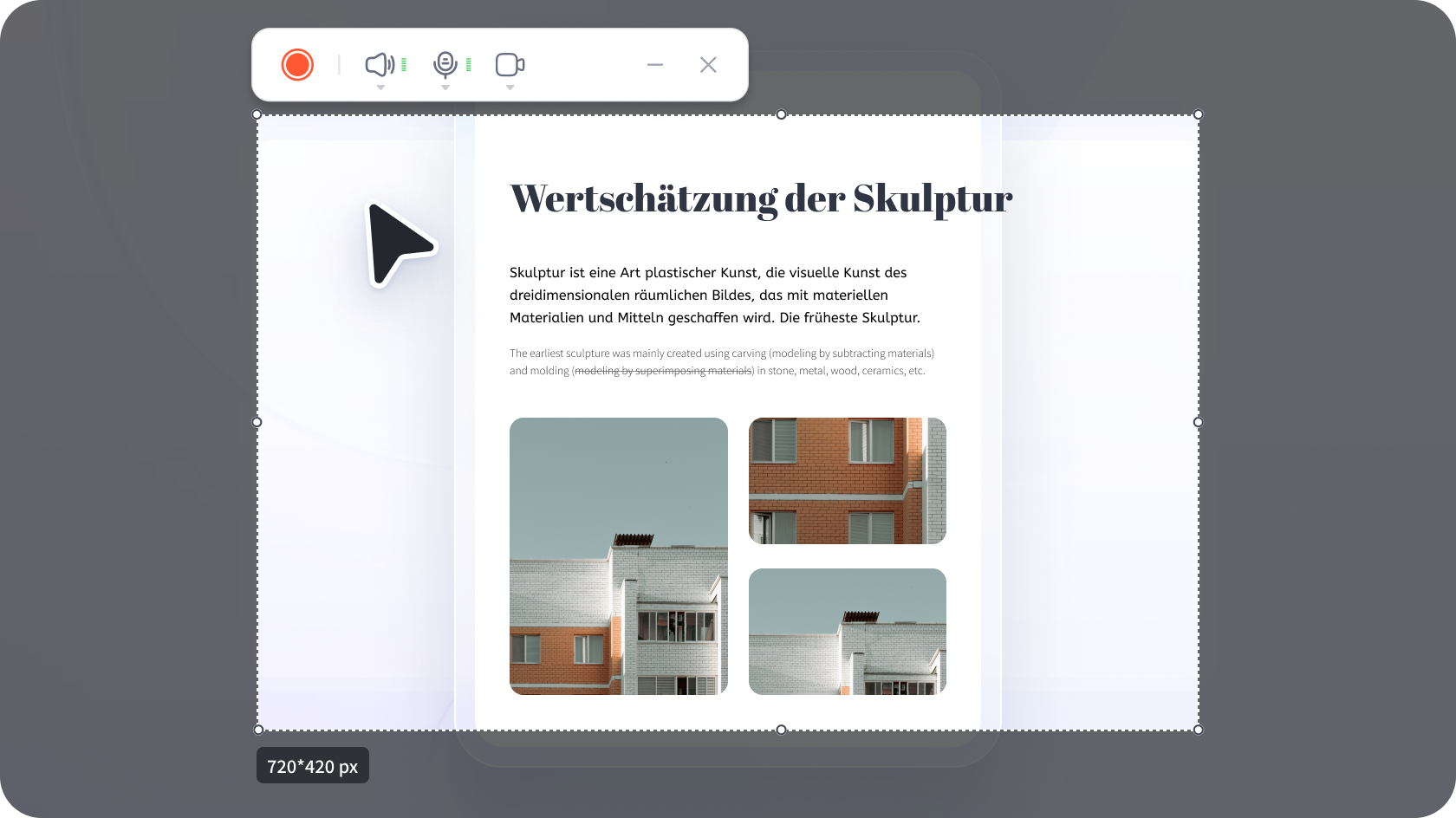The image size is (1456, 818).
Task: Open the tall white building photo
Action: 619,556
